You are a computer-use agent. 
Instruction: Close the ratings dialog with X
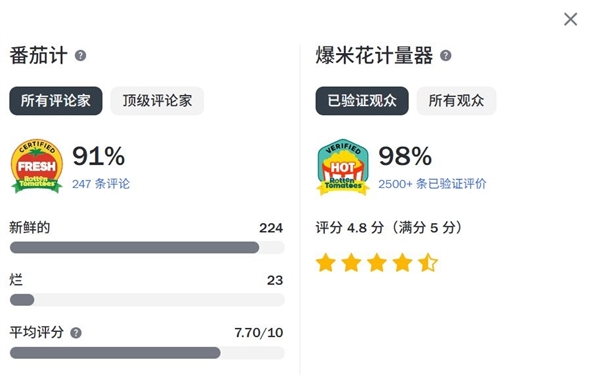pos(570,19)
